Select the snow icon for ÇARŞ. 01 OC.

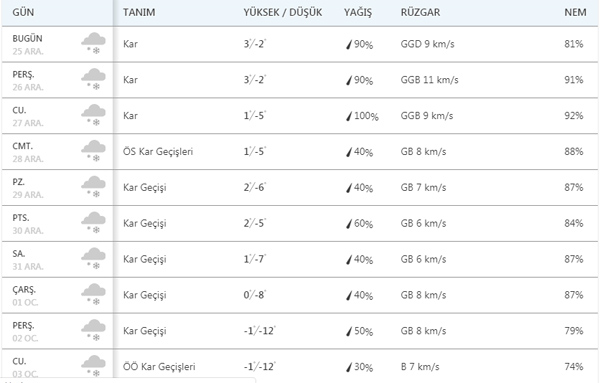(x=93, y=295)
